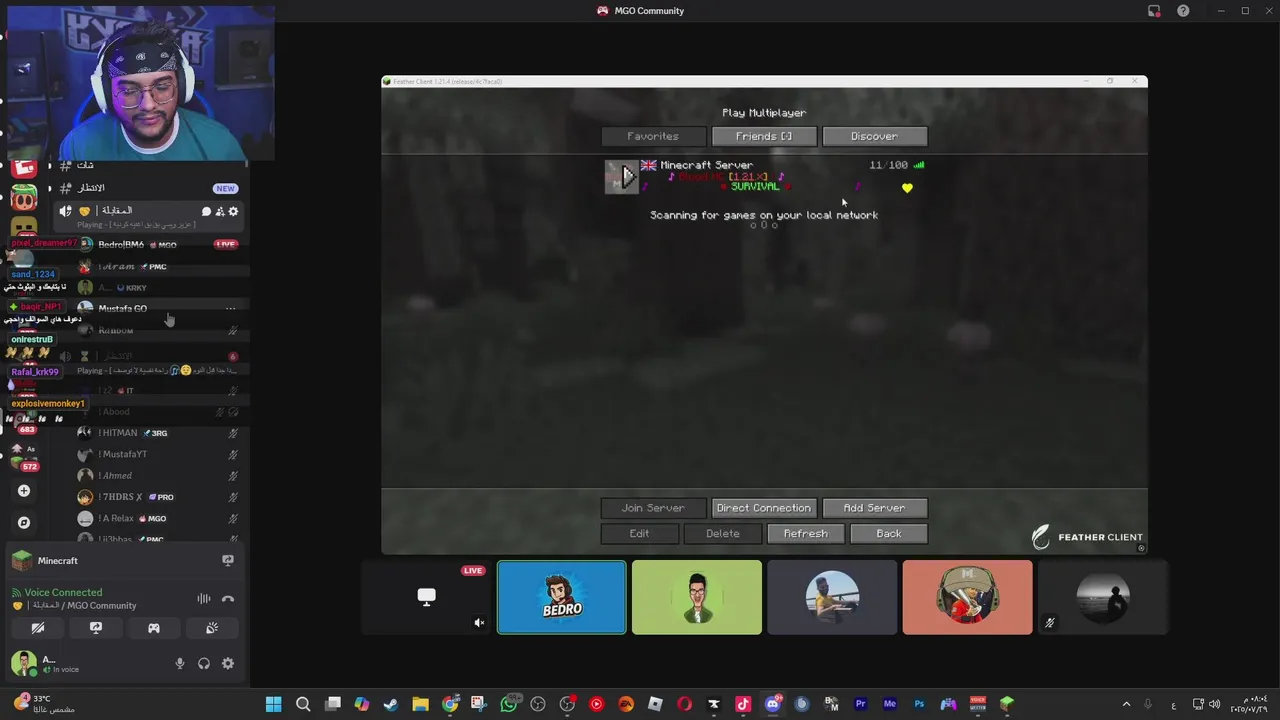This screenshot has width=1280, height=720.
Task: Open the green cartoon avatar tile
Action: (697, 597)
